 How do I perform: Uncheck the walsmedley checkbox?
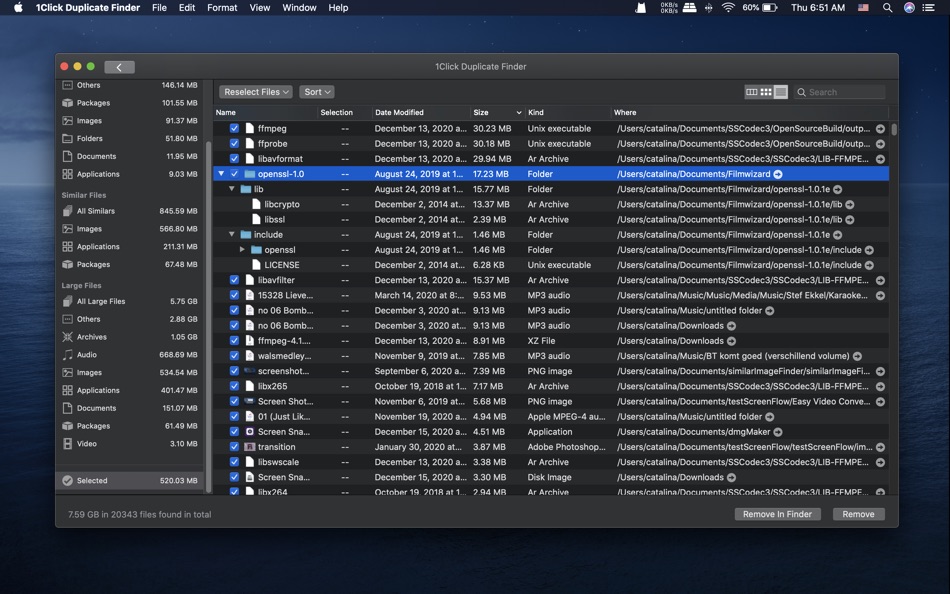pos(234,356)
